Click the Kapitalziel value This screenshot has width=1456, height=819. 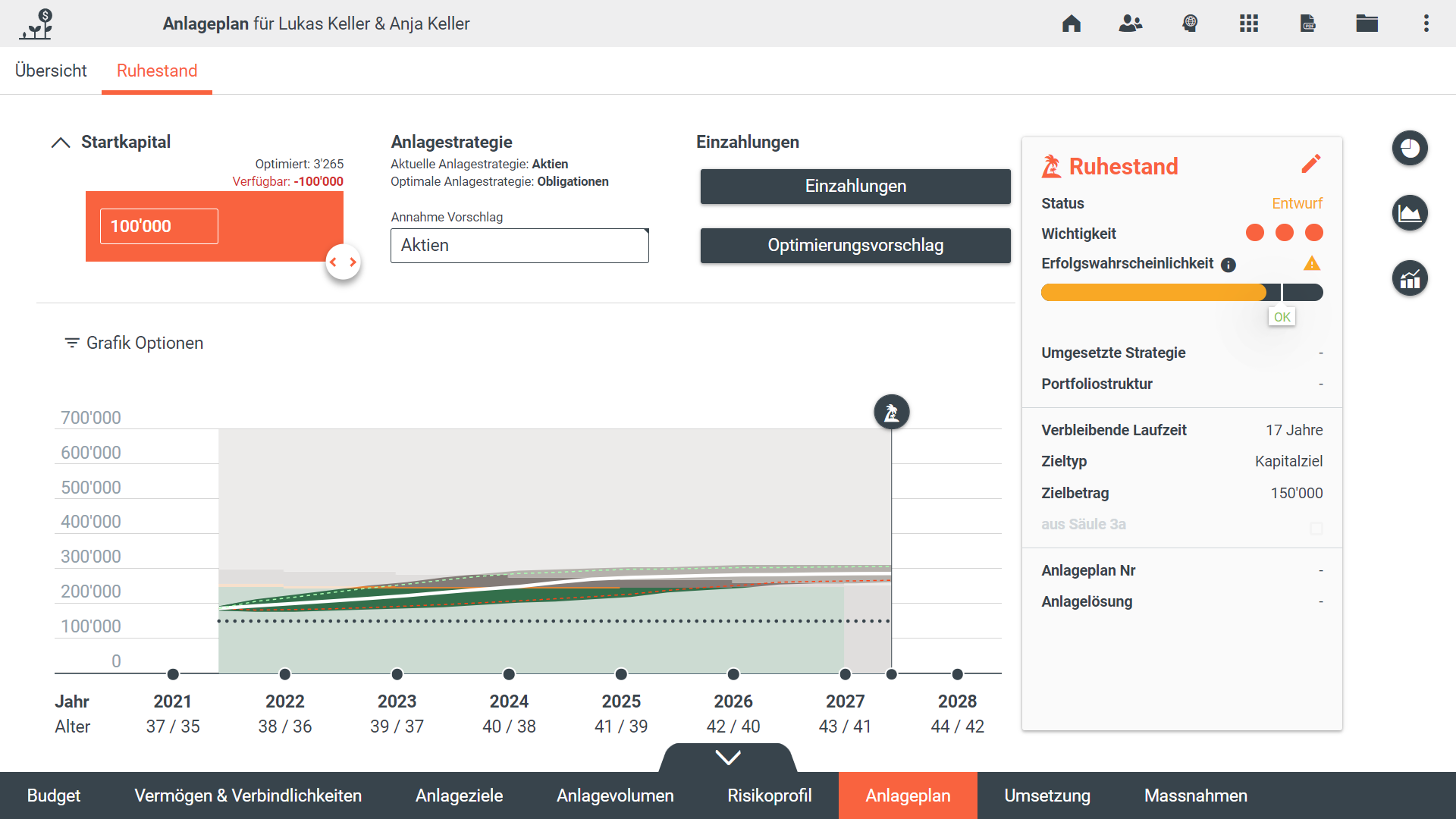pos(1288,461)
